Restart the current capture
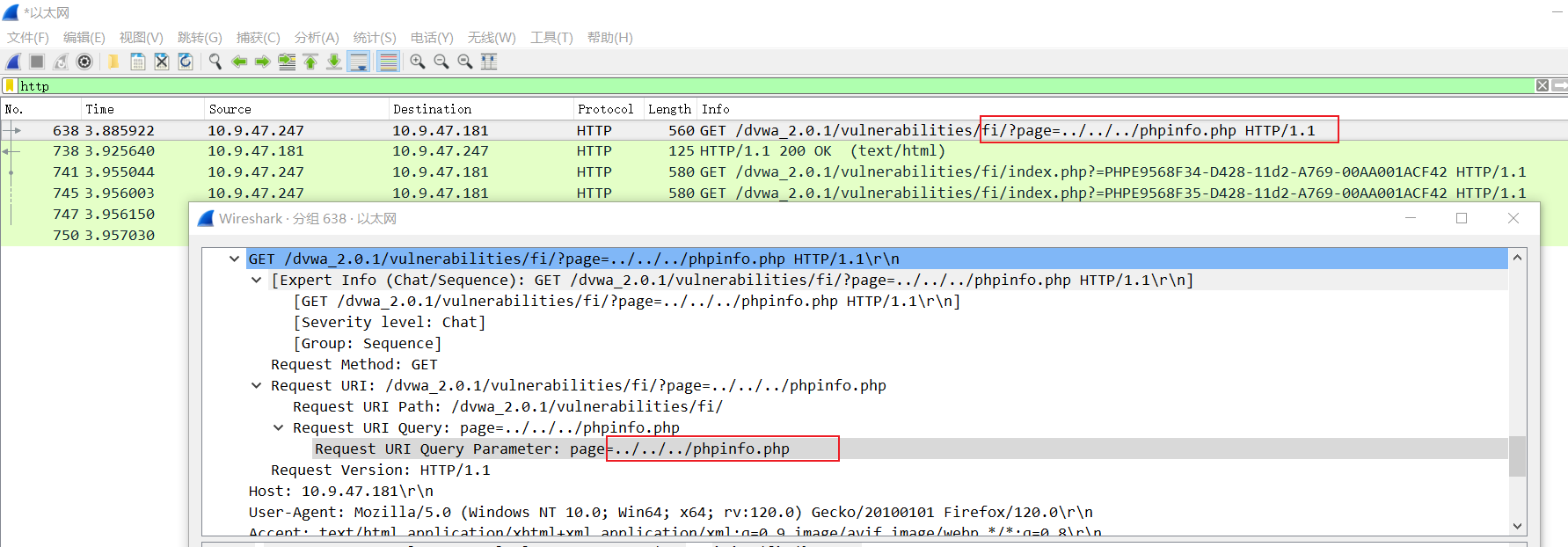 coord(61,62)
